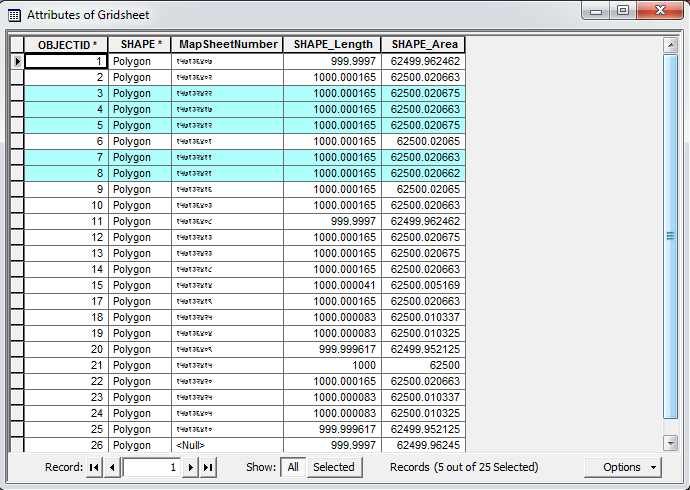Show only Selected records
Viewport: 690px width, 490px height.
pyautogui.click(x=334, y=467)
